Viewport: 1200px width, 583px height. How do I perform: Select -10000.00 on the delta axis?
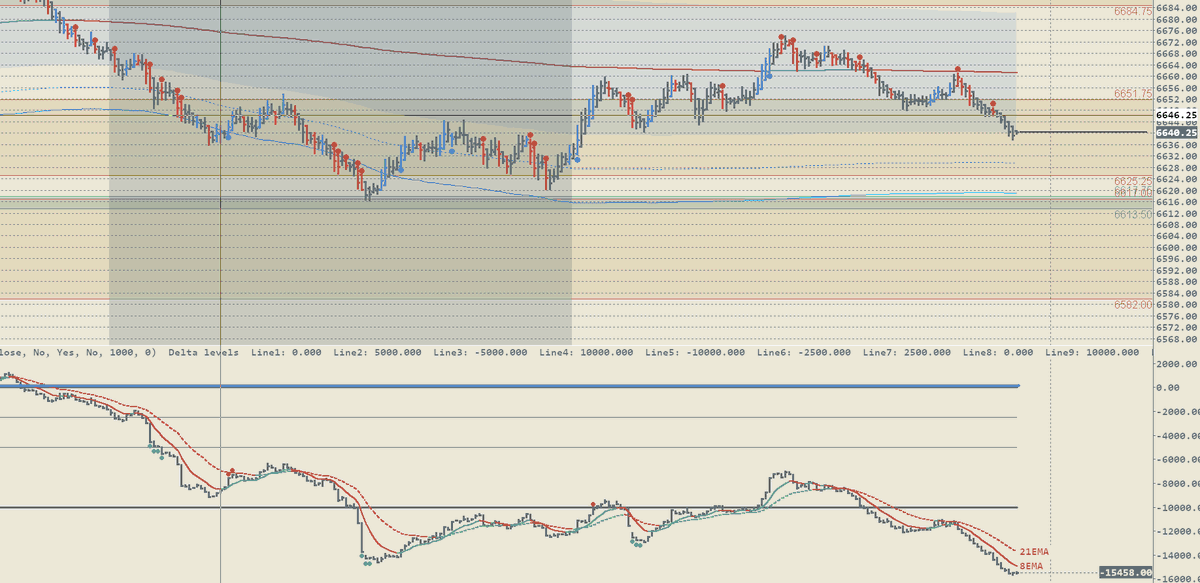click(x=1176, y=508)
